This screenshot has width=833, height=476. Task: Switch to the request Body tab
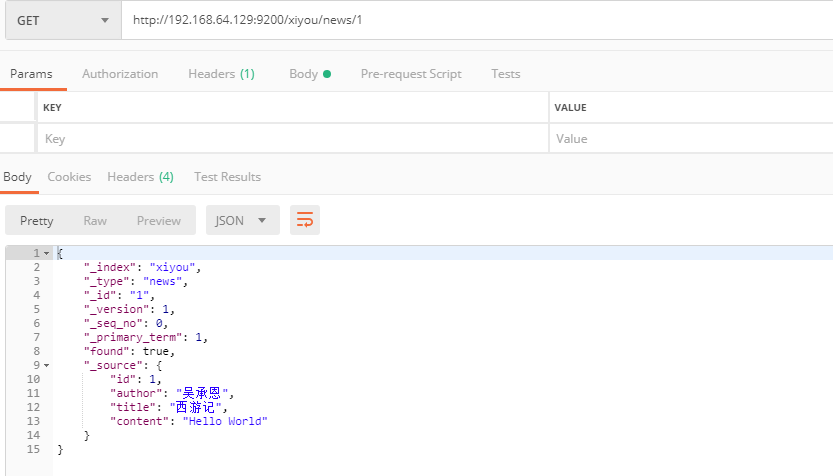(310, 74)
